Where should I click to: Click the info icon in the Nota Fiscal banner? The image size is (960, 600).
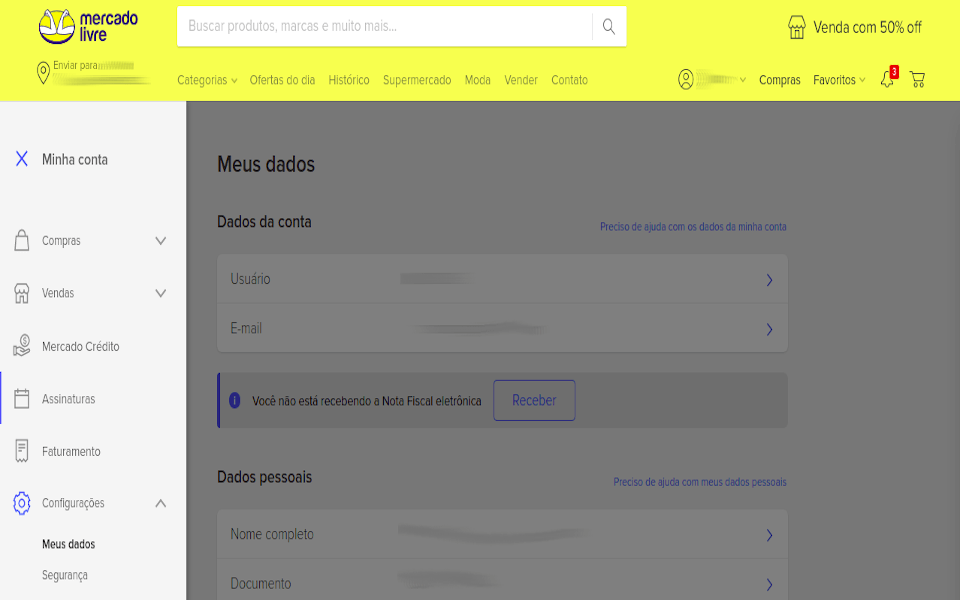[x=234, y=400]
